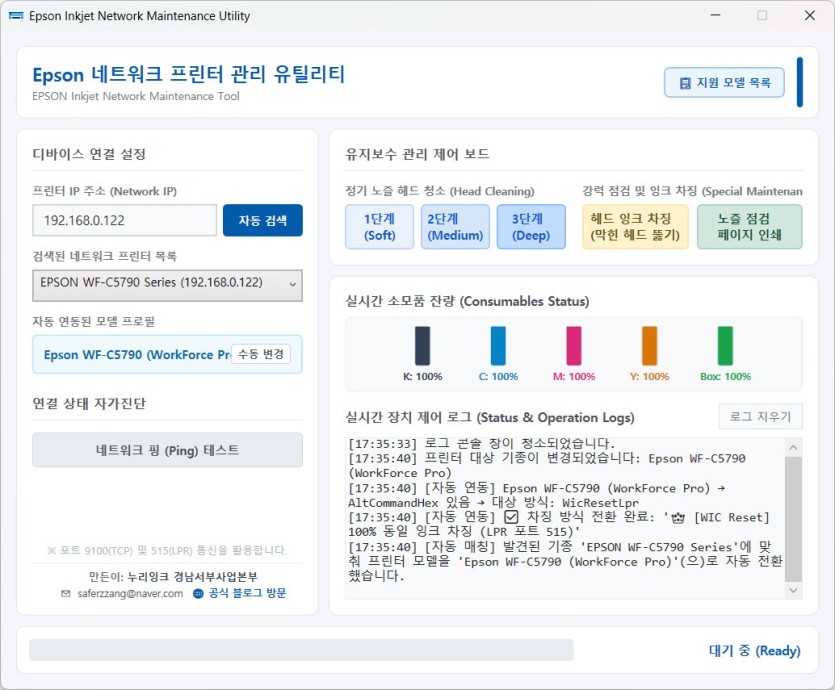Click the 수동 변경 button
Screen dimensions: 835x690
point(261,354)
